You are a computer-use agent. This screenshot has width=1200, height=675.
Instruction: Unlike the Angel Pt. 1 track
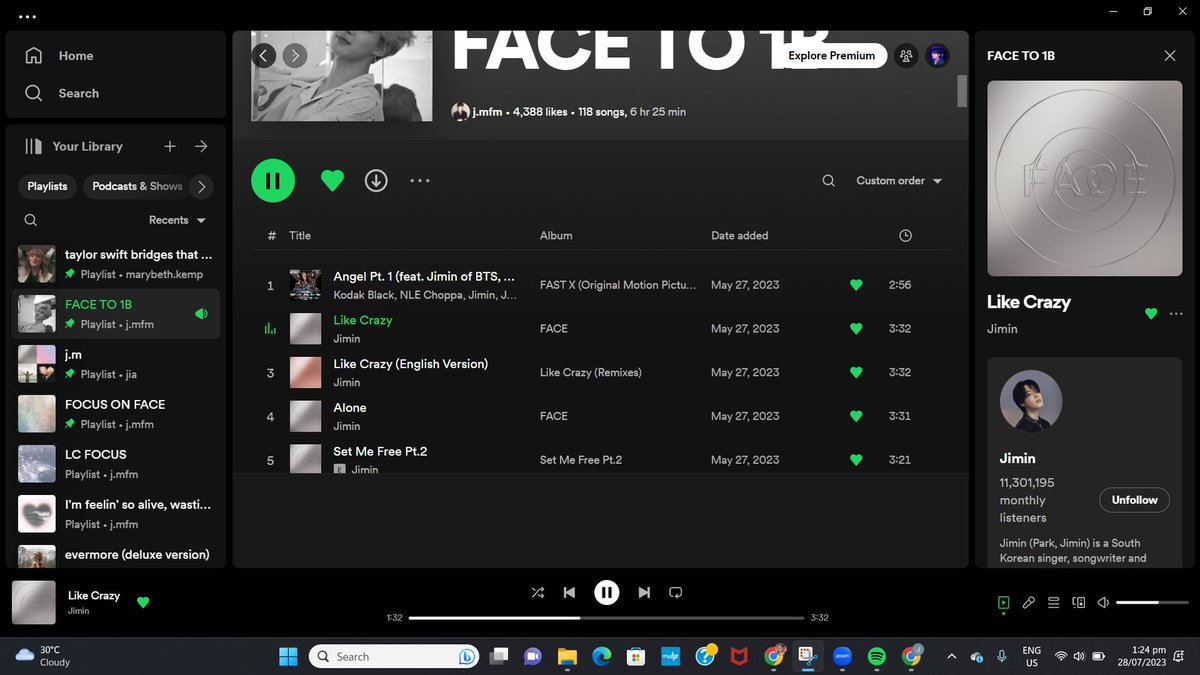point(855,285)
